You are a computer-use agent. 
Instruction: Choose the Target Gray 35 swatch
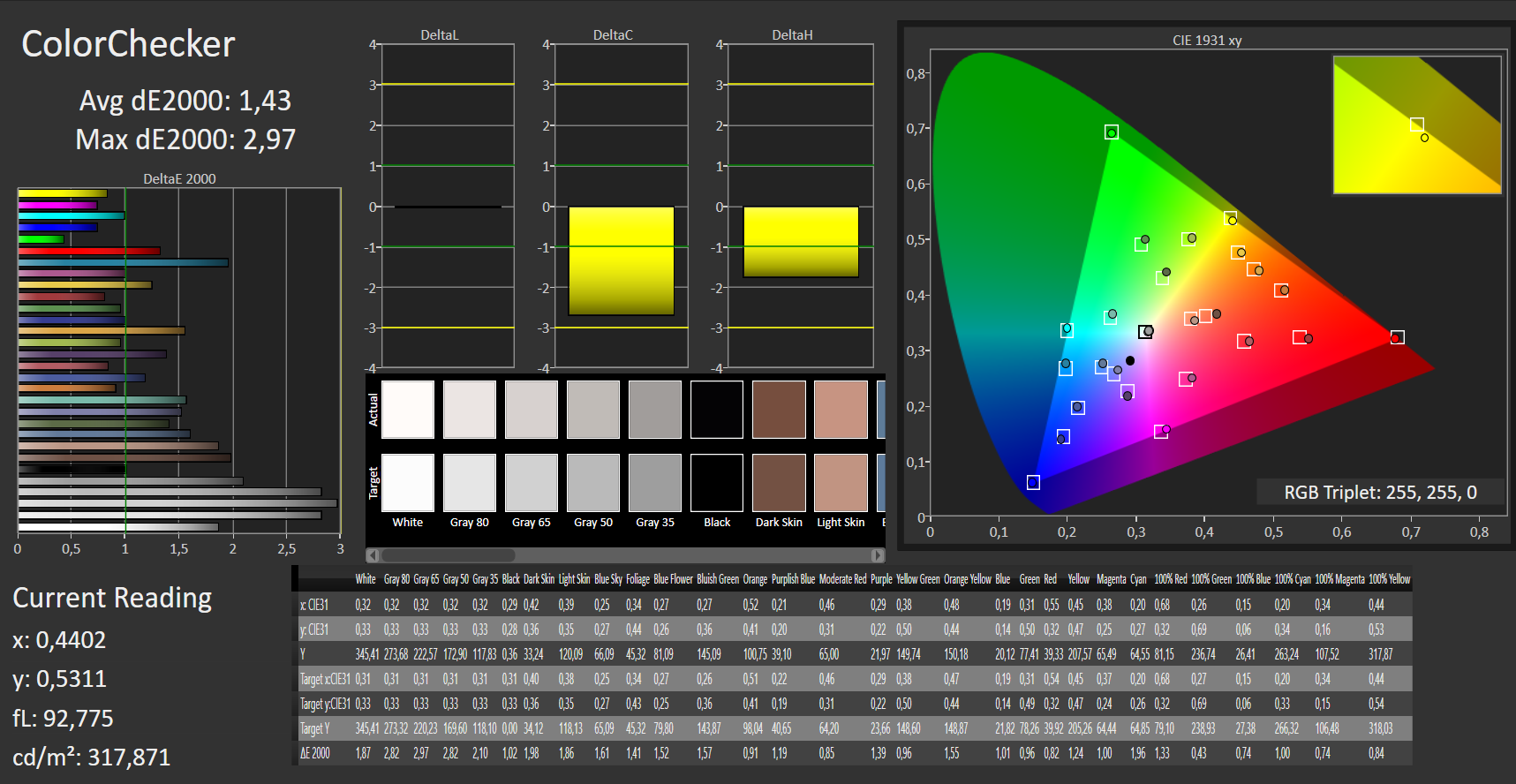click(x=655, y=483)
